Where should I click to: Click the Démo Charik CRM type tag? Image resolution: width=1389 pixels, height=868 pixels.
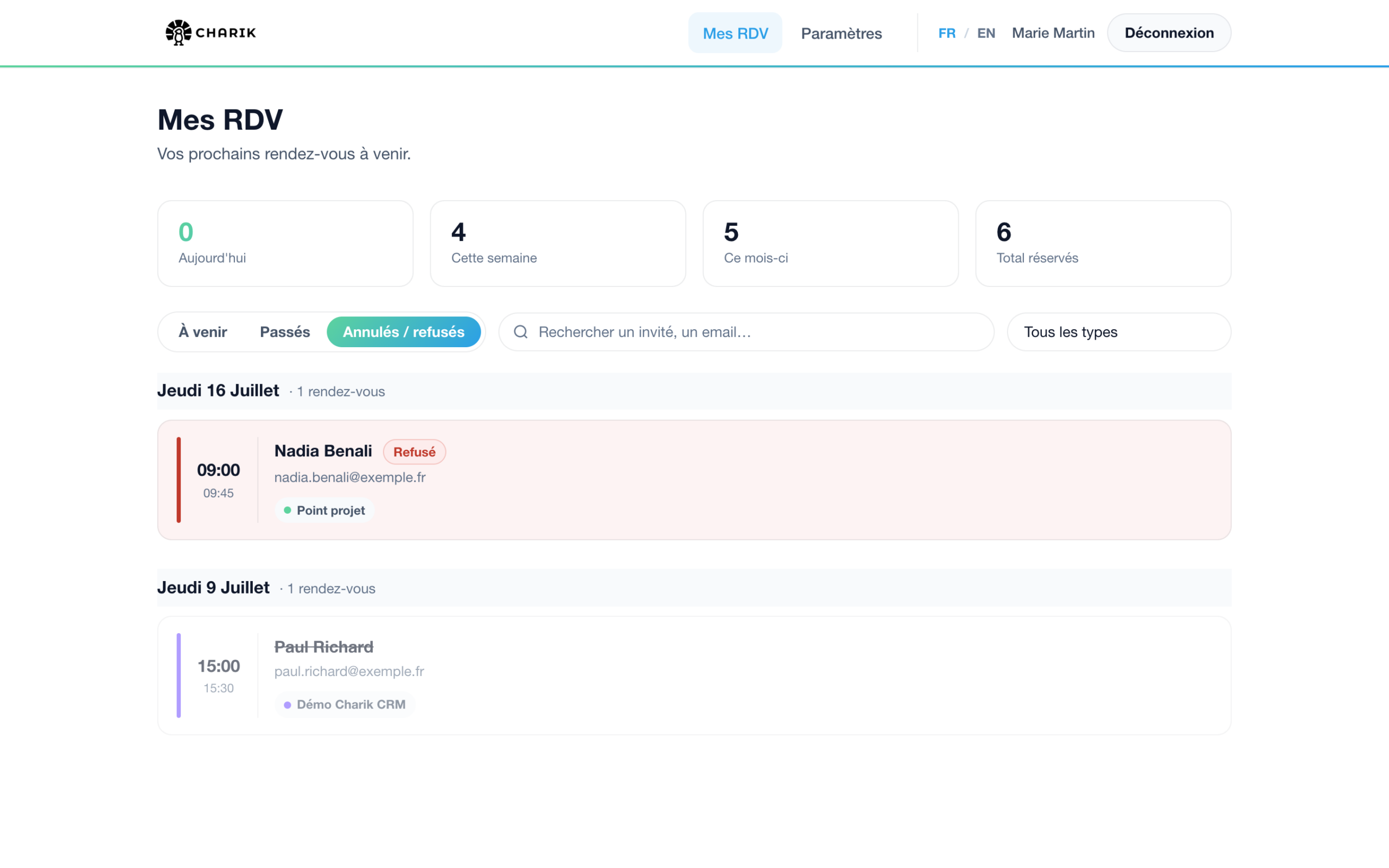pos(345,704)
